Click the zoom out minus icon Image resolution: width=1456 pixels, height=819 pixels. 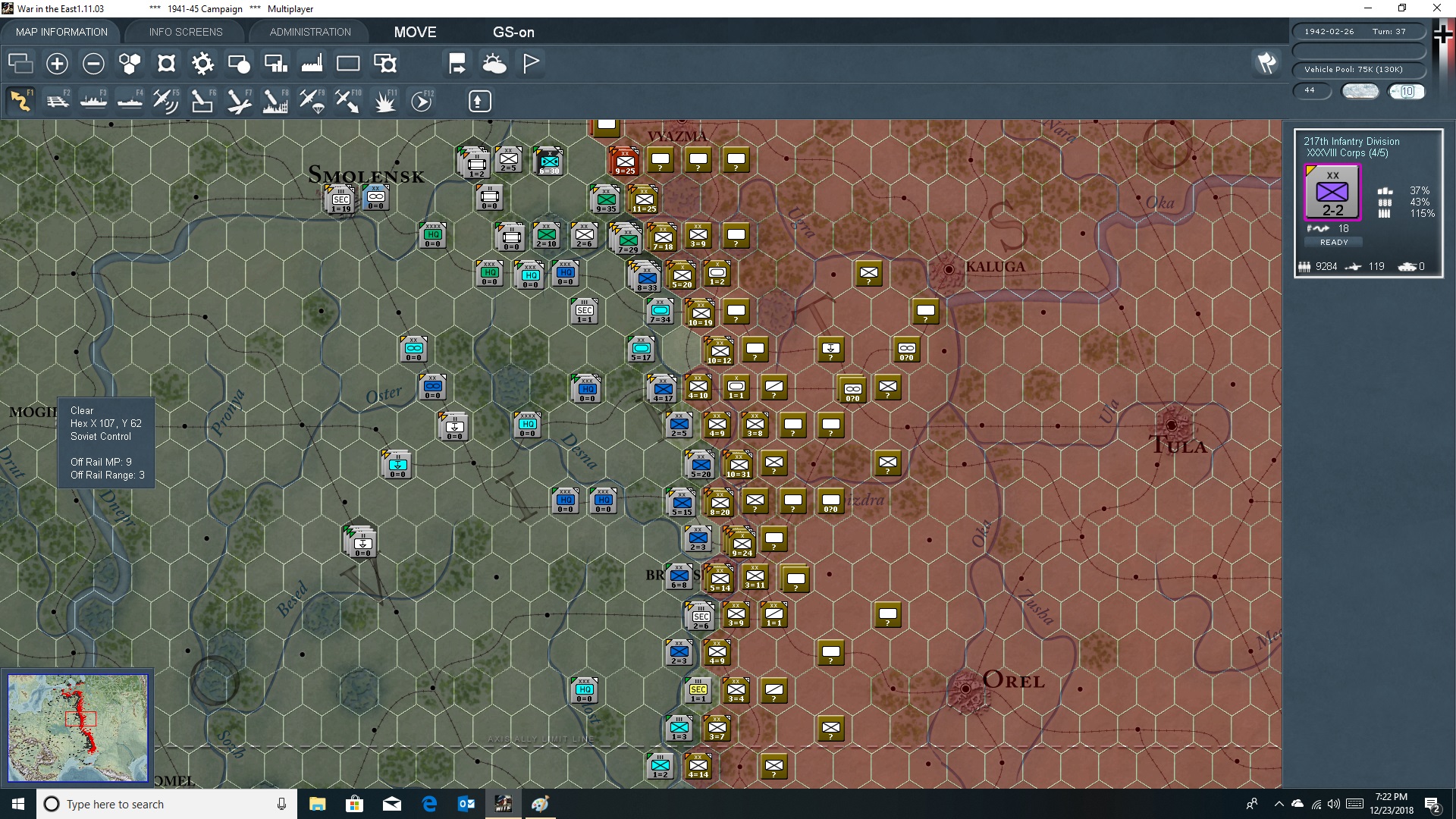point(93,64)
